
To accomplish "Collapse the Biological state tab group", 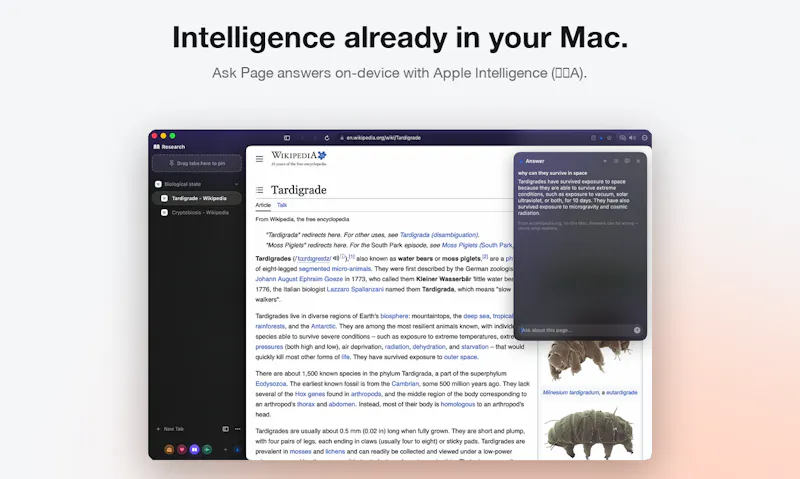I will point(236,184).
